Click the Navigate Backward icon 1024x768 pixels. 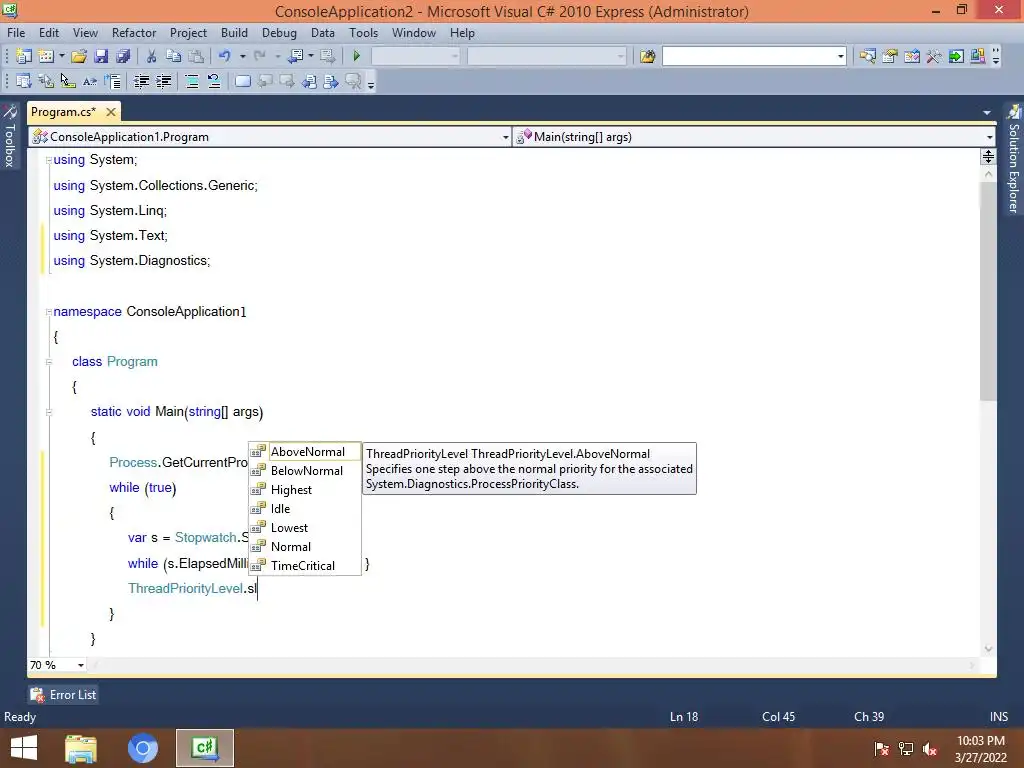295,56
